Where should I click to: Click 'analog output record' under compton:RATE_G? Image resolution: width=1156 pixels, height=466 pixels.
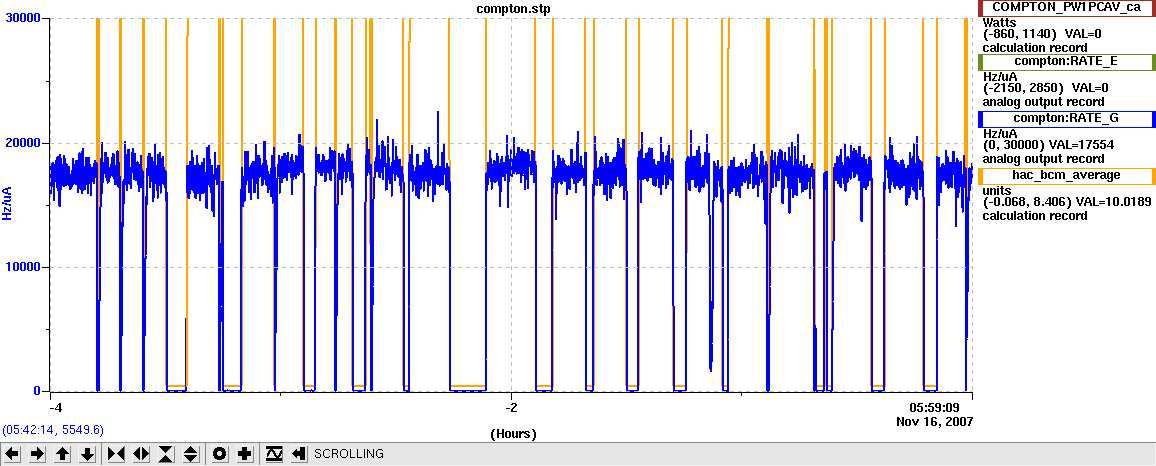point(1044,159)
